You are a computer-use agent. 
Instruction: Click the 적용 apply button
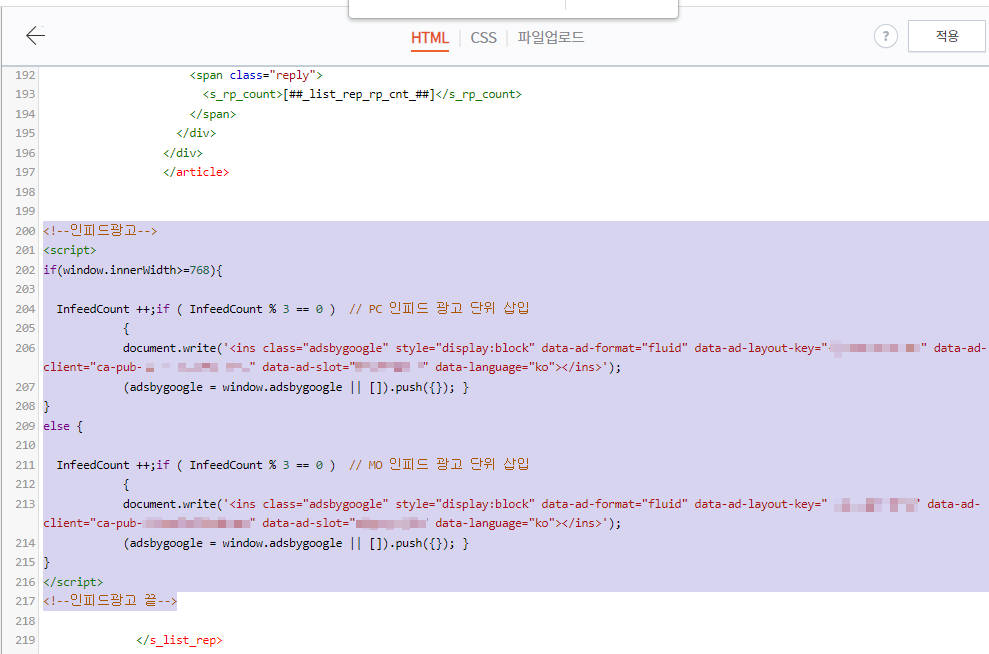pyautogui.click(x=947, y=36)
